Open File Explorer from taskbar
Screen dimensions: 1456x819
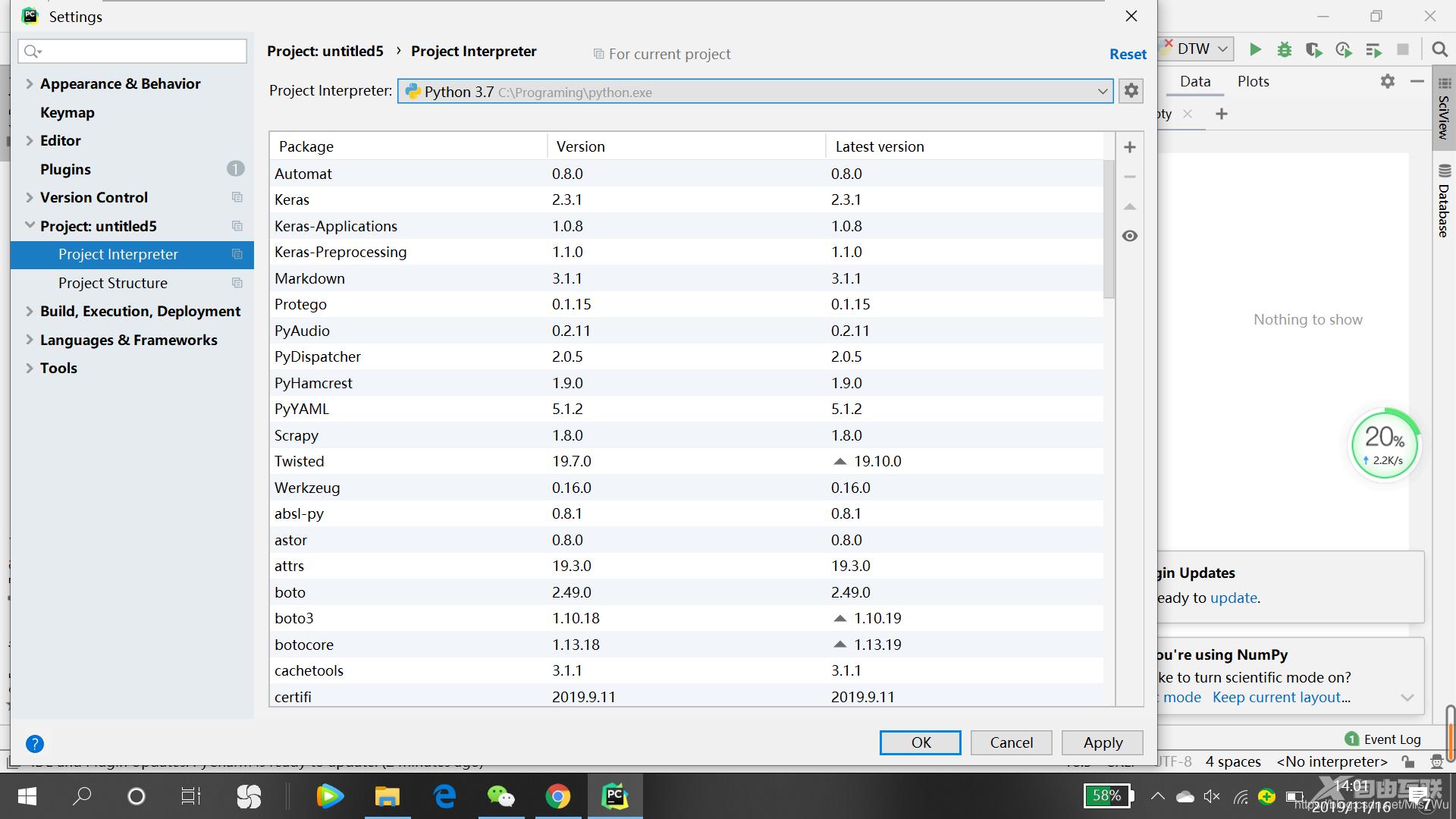coord(387,796)
